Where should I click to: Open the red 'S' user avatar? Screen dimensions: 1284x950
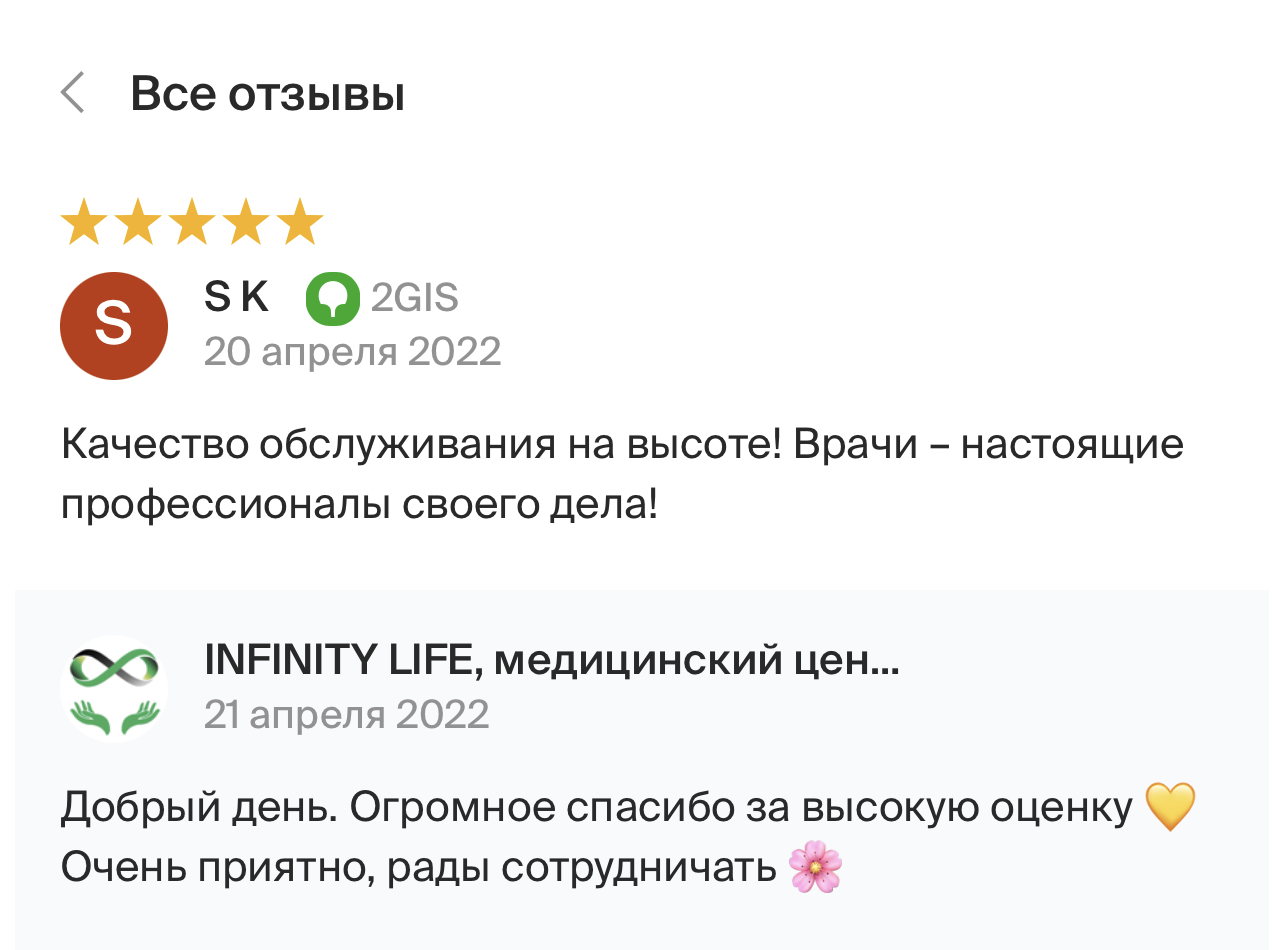click(x=113, y=326)
